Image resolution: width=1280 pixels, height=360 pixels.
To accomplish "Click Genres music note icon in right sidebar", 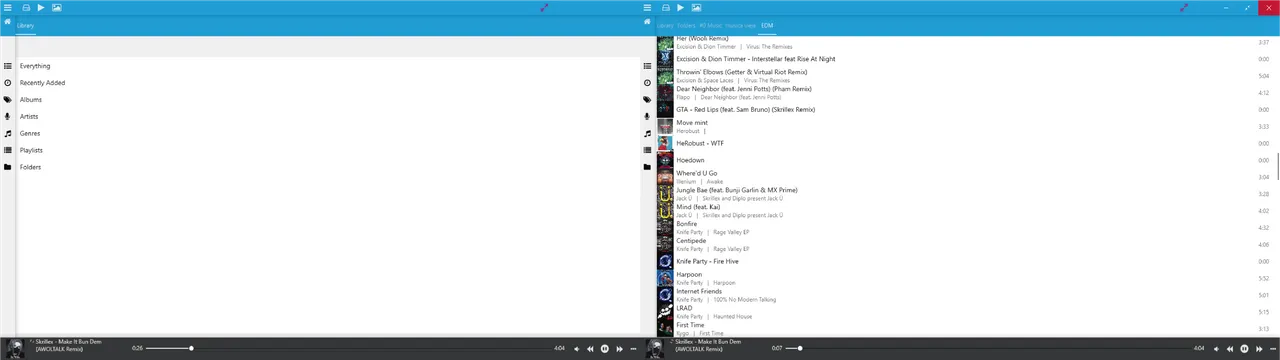I will [x=647, y=133].
